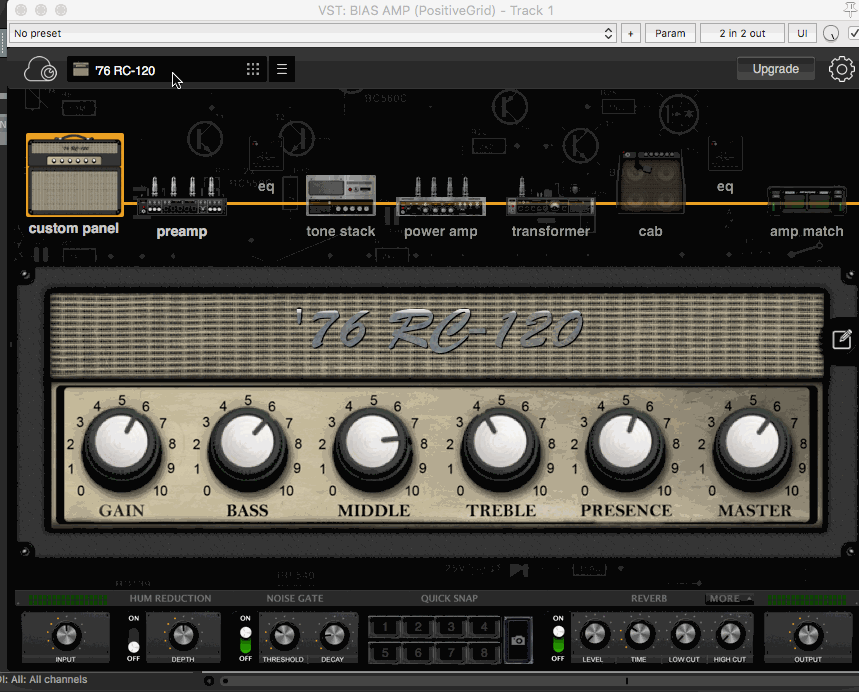Select Quick Snap slot 1
This screenshot has height=692, width=859.
coord(385,627)
